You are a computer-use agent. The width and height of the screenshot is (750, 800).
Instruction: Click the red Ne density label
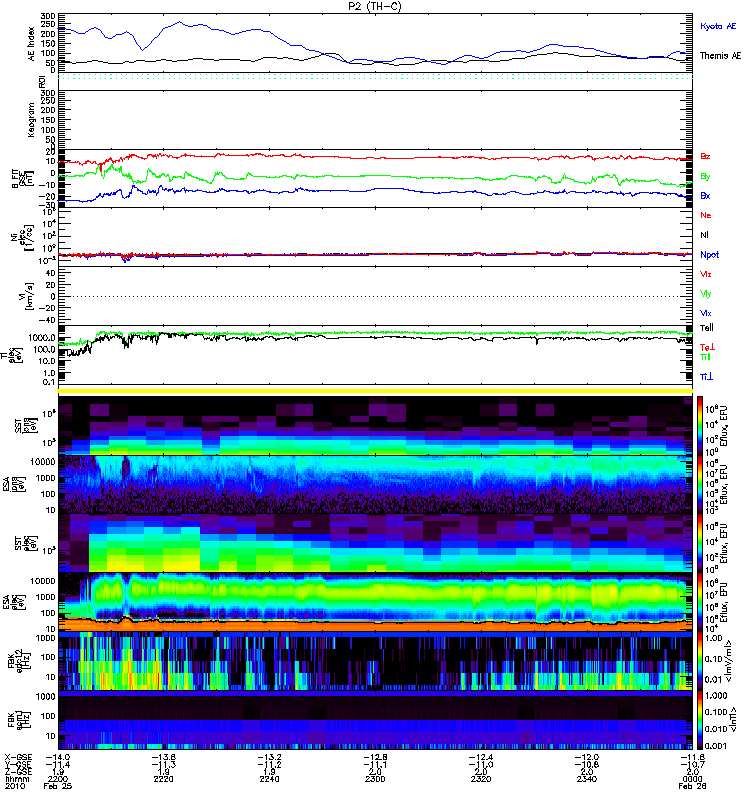point(706,215)
